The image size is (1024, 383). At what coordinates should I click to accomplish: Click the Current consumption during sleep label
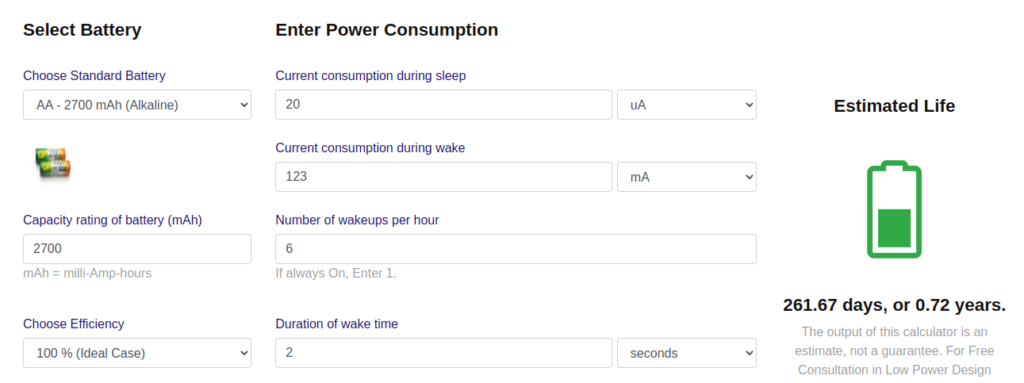pos(371,76)
